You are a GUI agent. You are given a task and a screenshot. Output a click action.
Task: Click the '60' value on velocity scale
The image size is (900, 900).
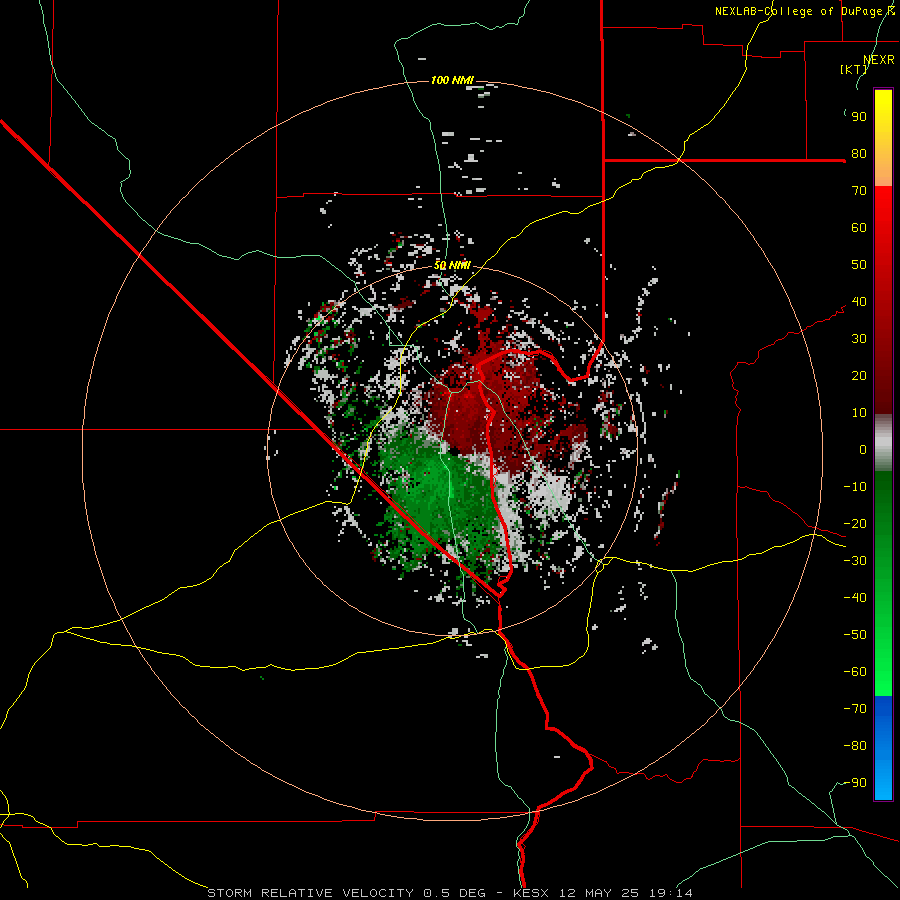(x=859, y=228)
